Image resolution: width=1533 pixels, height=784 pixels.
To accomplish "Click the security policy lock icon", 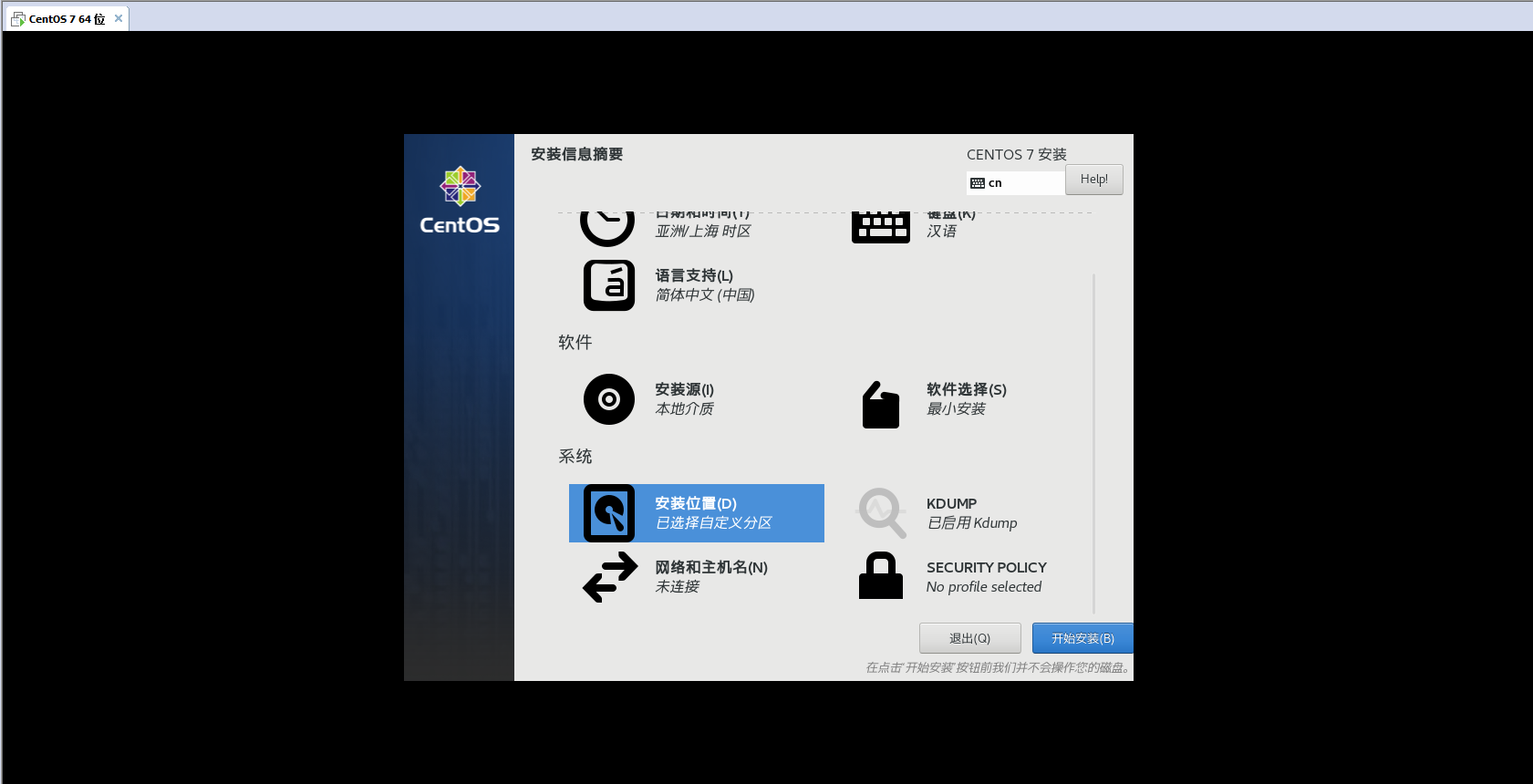I will tap(881, 575).
